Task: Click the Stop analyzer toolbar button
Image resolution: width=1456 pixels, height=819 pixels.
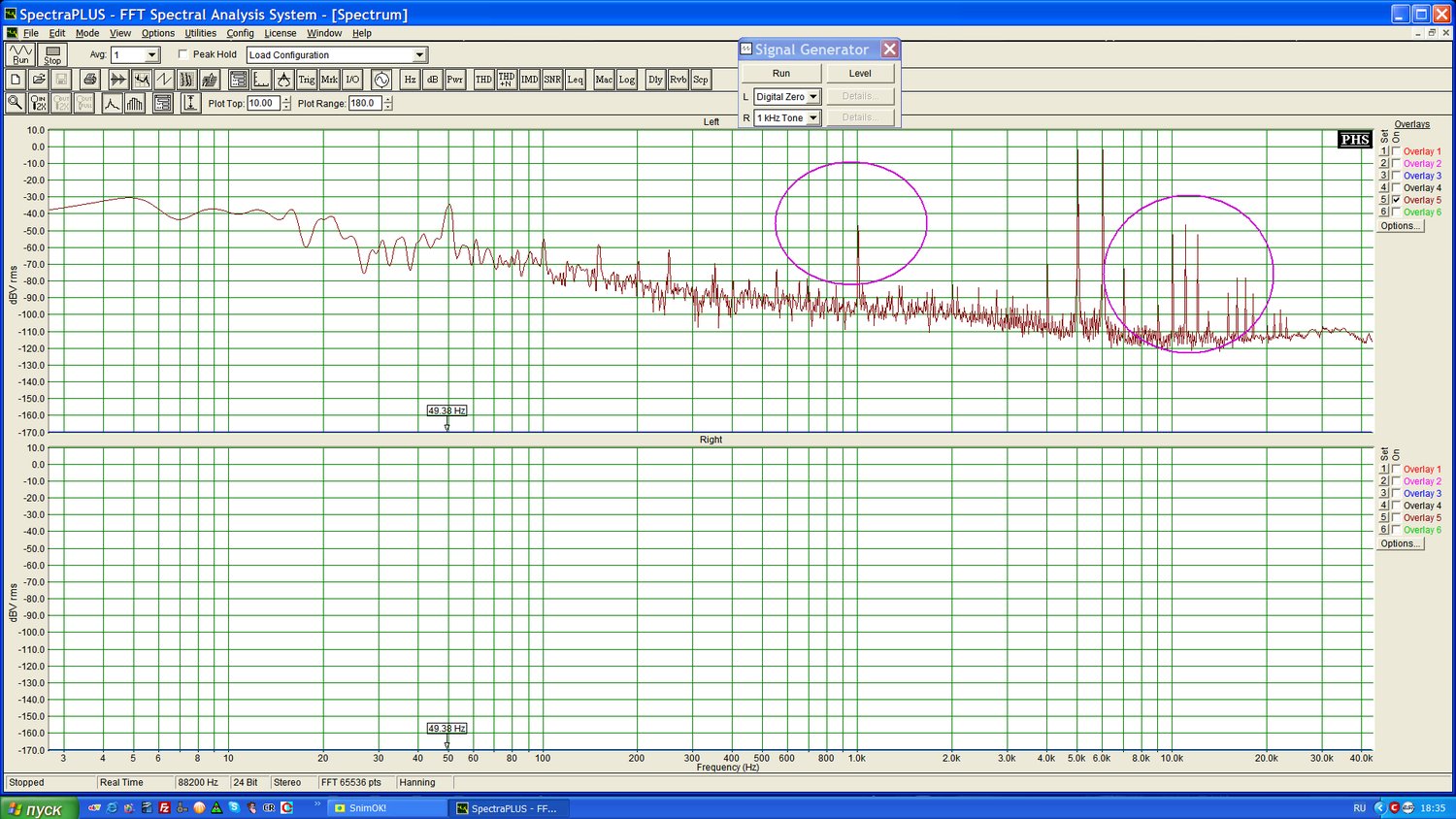Action: coord(52,55)
